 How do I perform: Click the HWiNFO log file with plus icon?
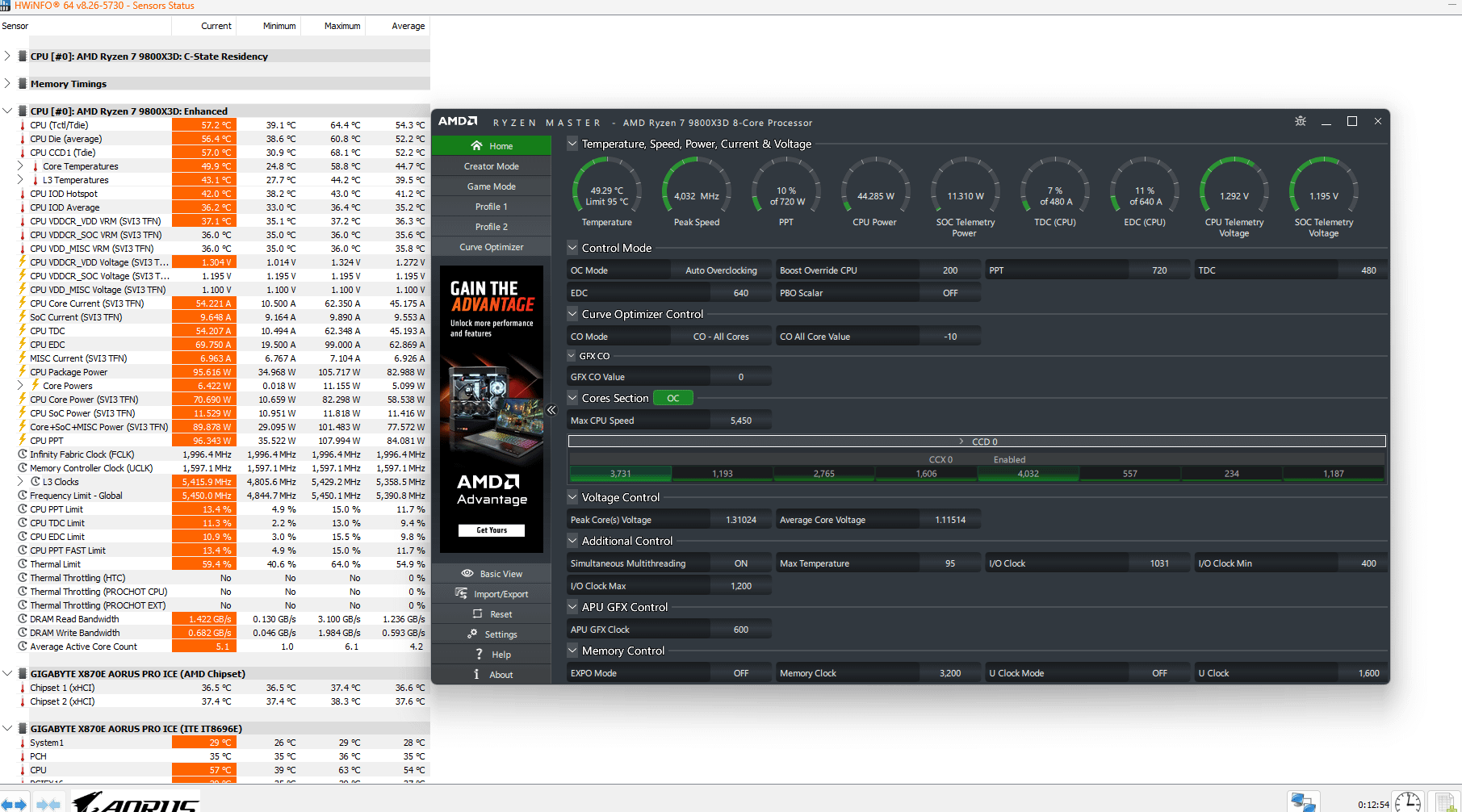pyautogui.click(x=1445, y=802)
